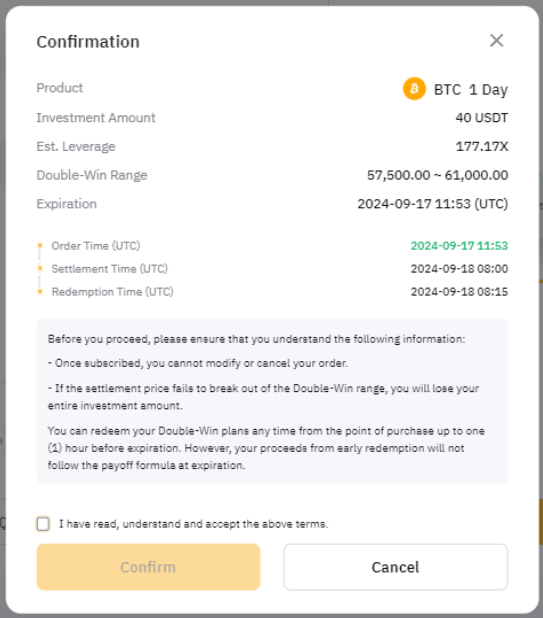The width and height of the screenshot is (543, 618).
Task: Click the expiration date value
Action: coord(433,204)
